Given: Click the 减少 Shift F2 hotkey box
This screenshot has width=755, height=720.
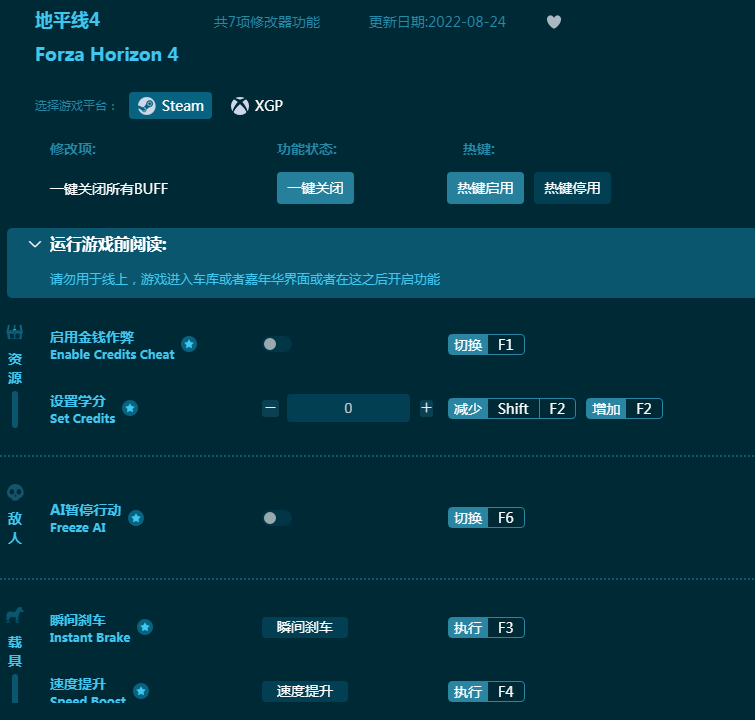Looking at the screenshot, I should pyautogui.click(x=512, y=408).
